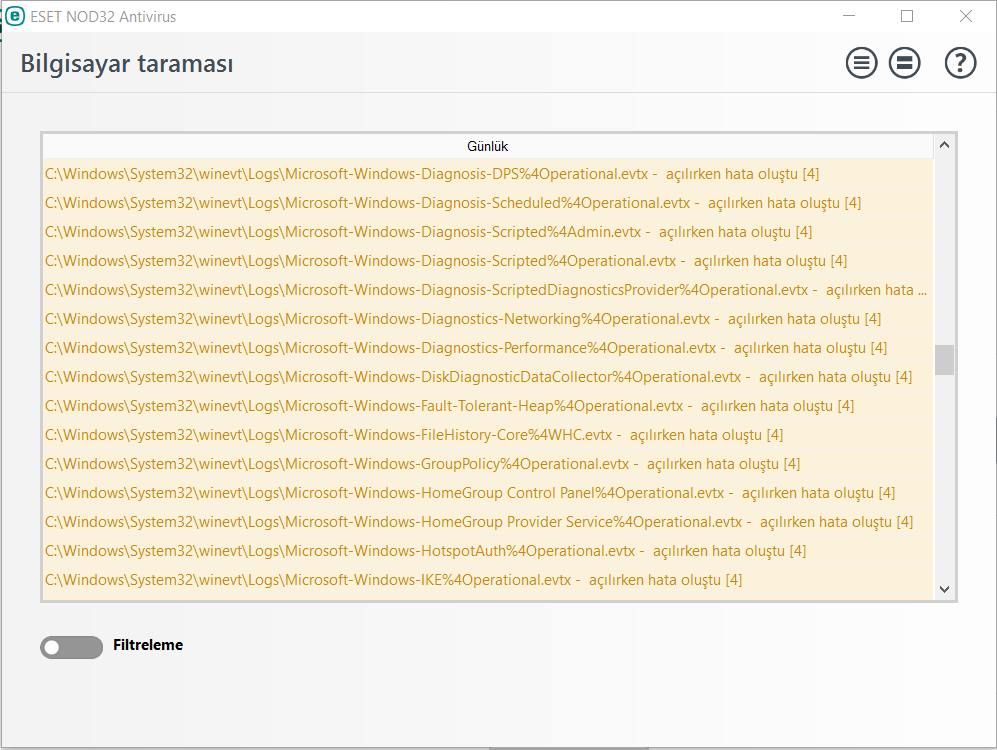Maximize the ESET NOD32 Antivirus window

click(x=907, y=16)
